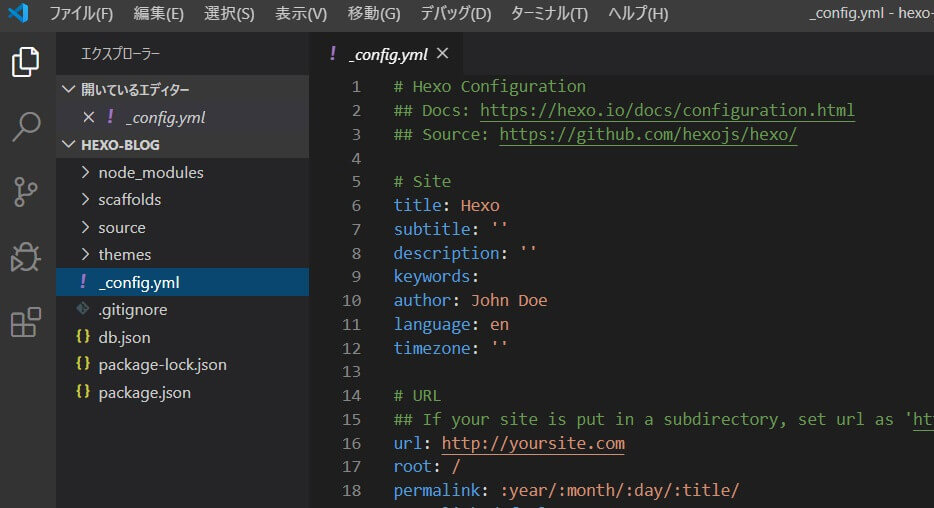The height and width of the screenshot is (508, 934).
Task: Open the 表示(V) menu
Action: [x=301, y=13]
